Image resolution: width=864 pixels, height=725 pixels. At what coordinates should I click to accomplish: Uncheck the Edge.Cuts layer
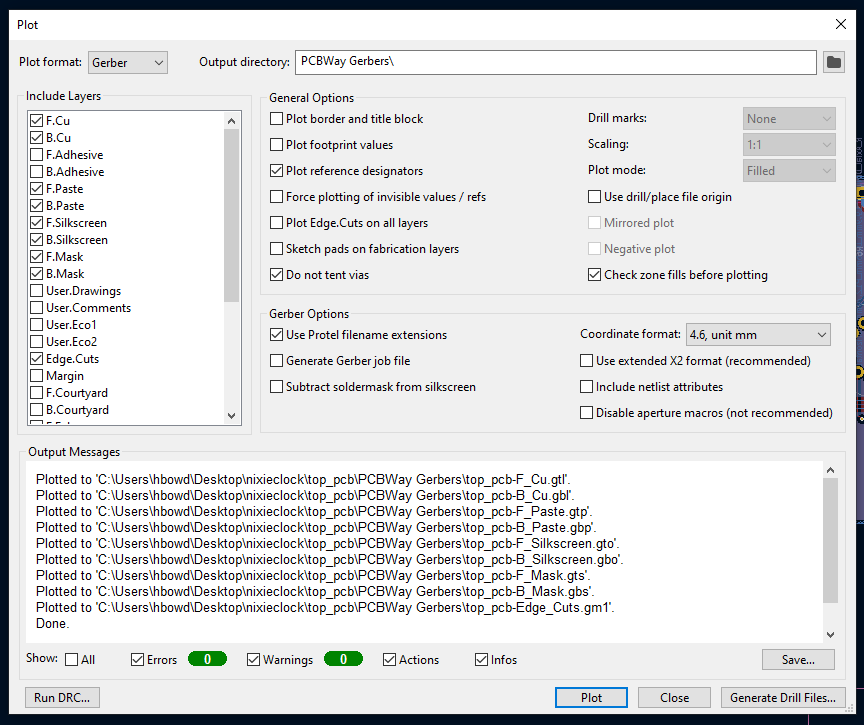pos(37,359)
